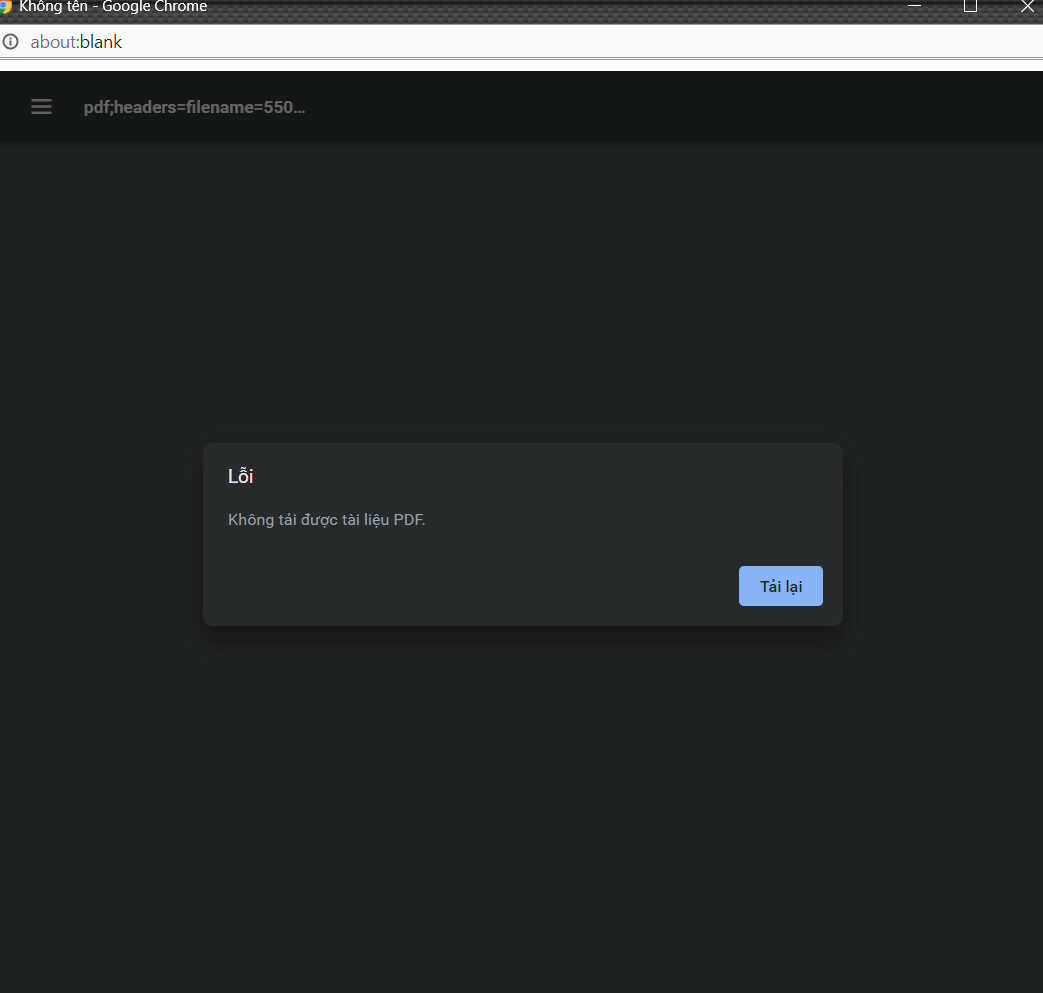Viewport: 1043px width, 993px height.
Task: Open the PDF viewer sidebar hamburger menu
Action: (41, 107)
